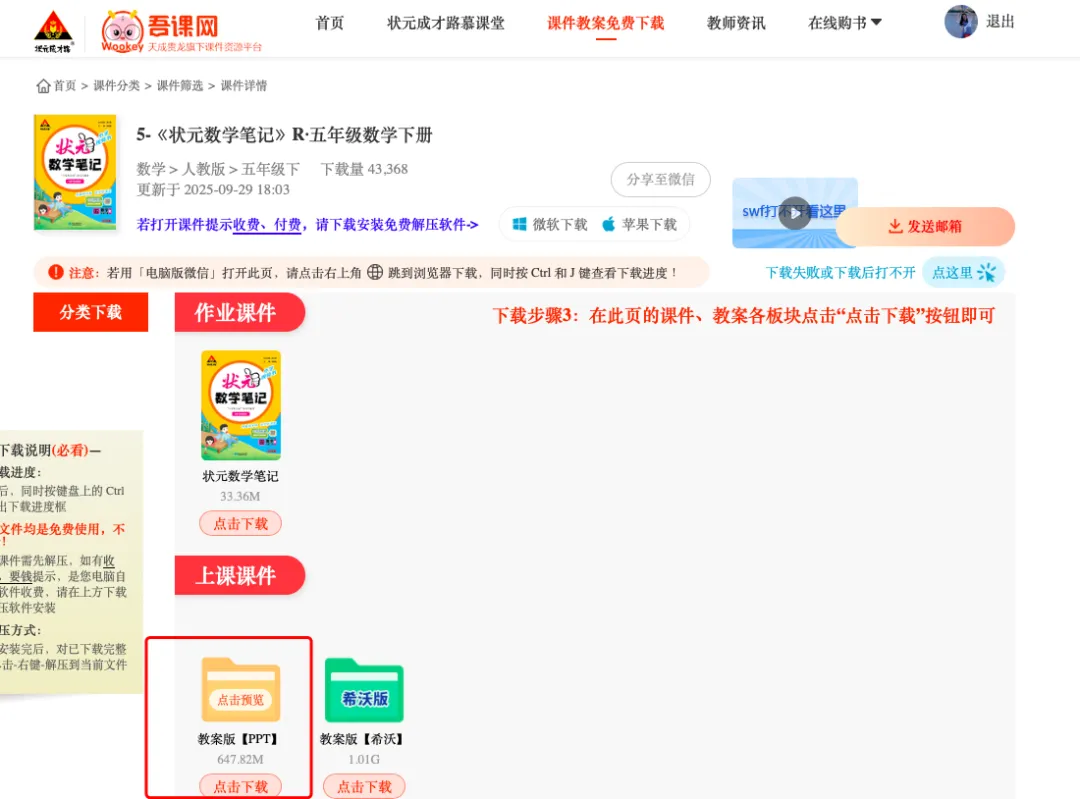Click the Apple icon for 苹果下载

tap(608, 225)
